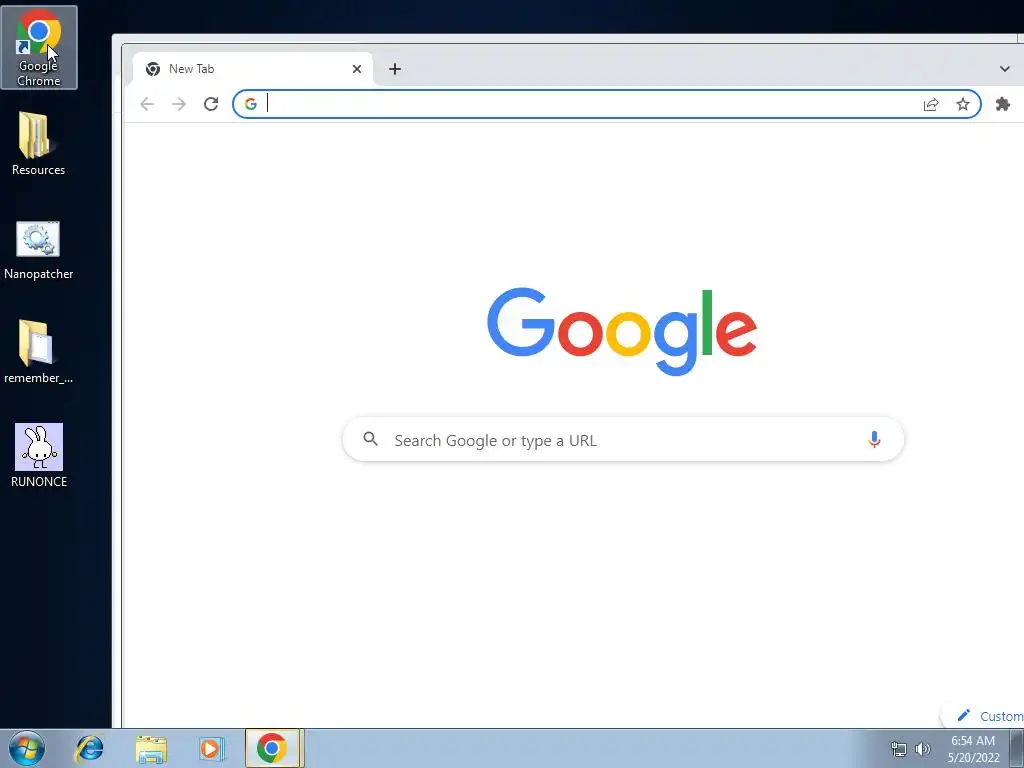Open network status tray icon
The width and height of the screenshot is (1024, 768).
point(899,749)
